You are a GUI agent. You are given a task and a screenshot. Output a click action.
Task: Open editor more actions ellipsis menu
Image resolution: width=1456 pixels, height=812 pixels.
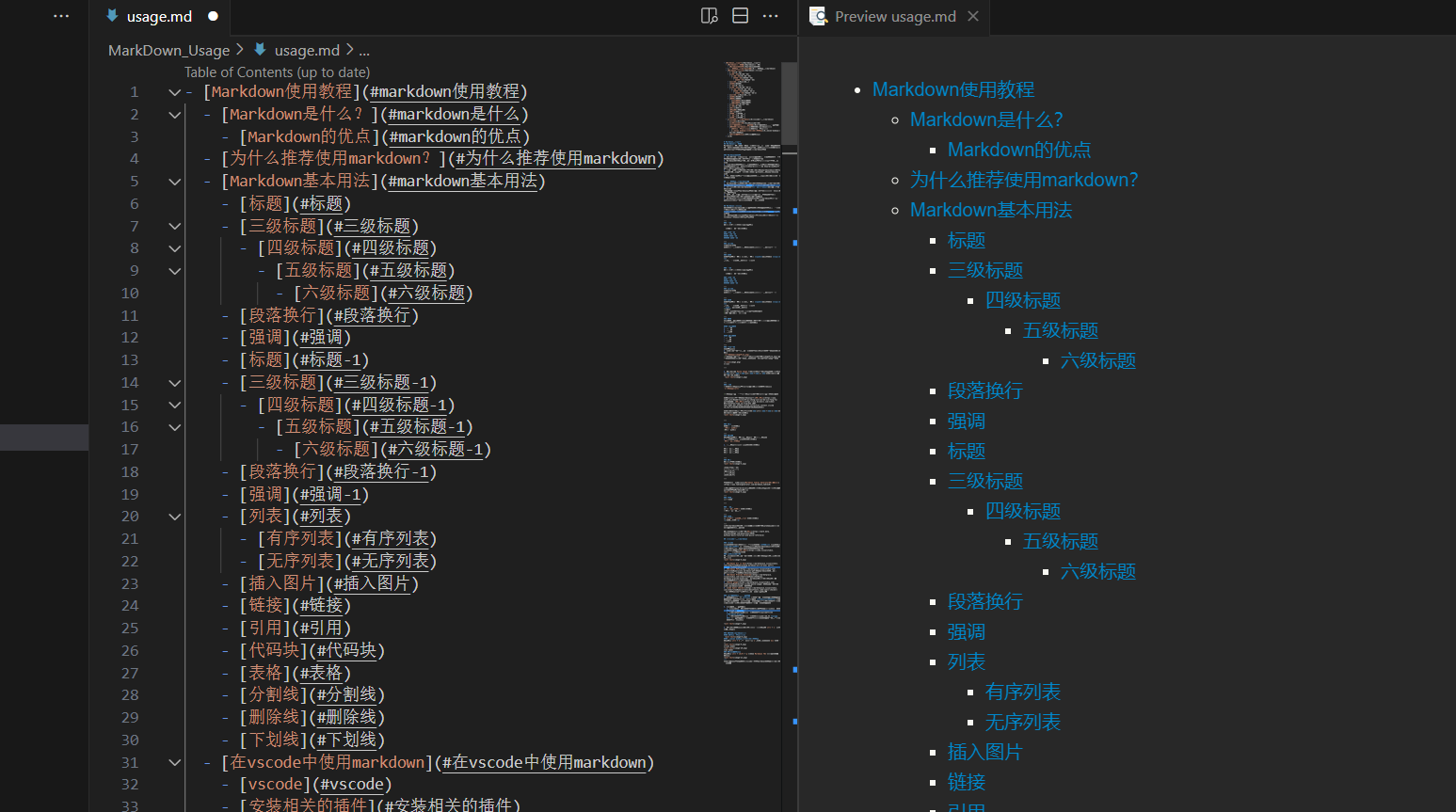click(x=771, y=16)
